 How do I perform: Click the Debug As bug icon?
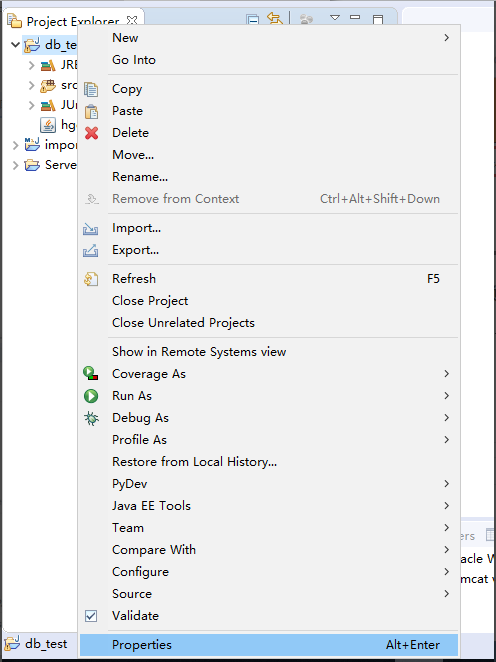tap(91, 418)
